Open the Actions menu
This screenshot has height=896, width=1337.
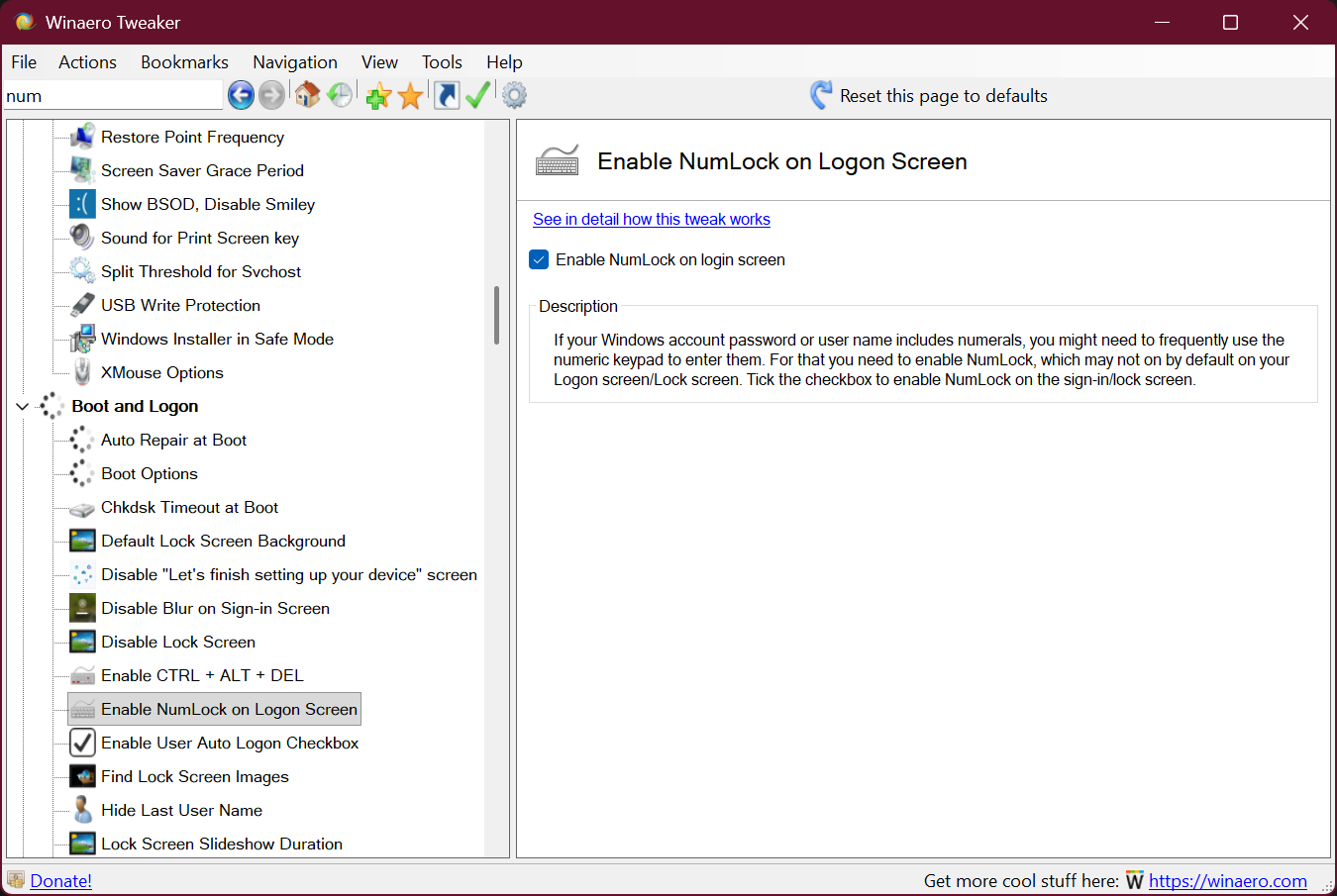click(87, 62)
